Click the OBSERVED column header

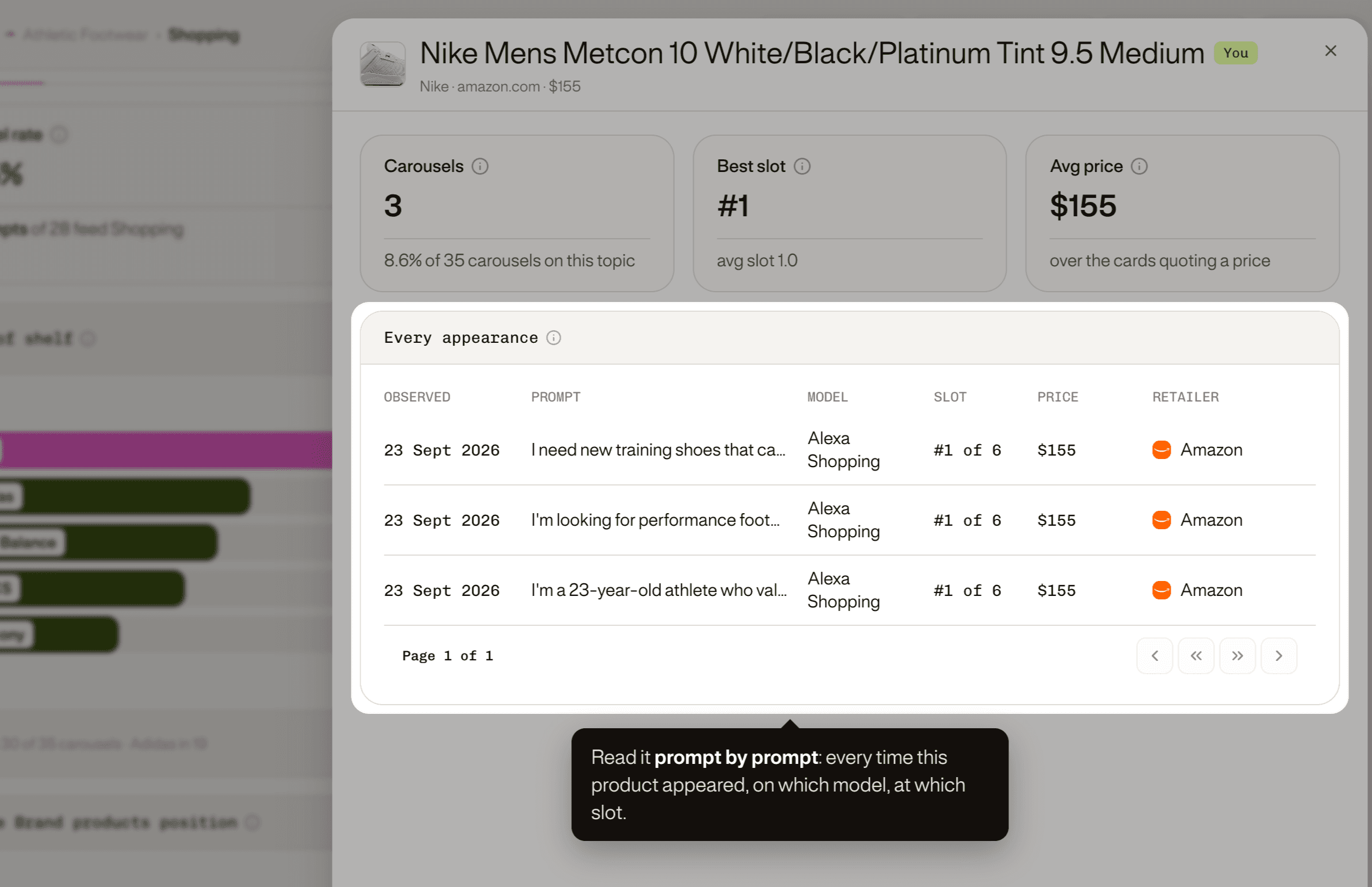click(x=417, y=397)
